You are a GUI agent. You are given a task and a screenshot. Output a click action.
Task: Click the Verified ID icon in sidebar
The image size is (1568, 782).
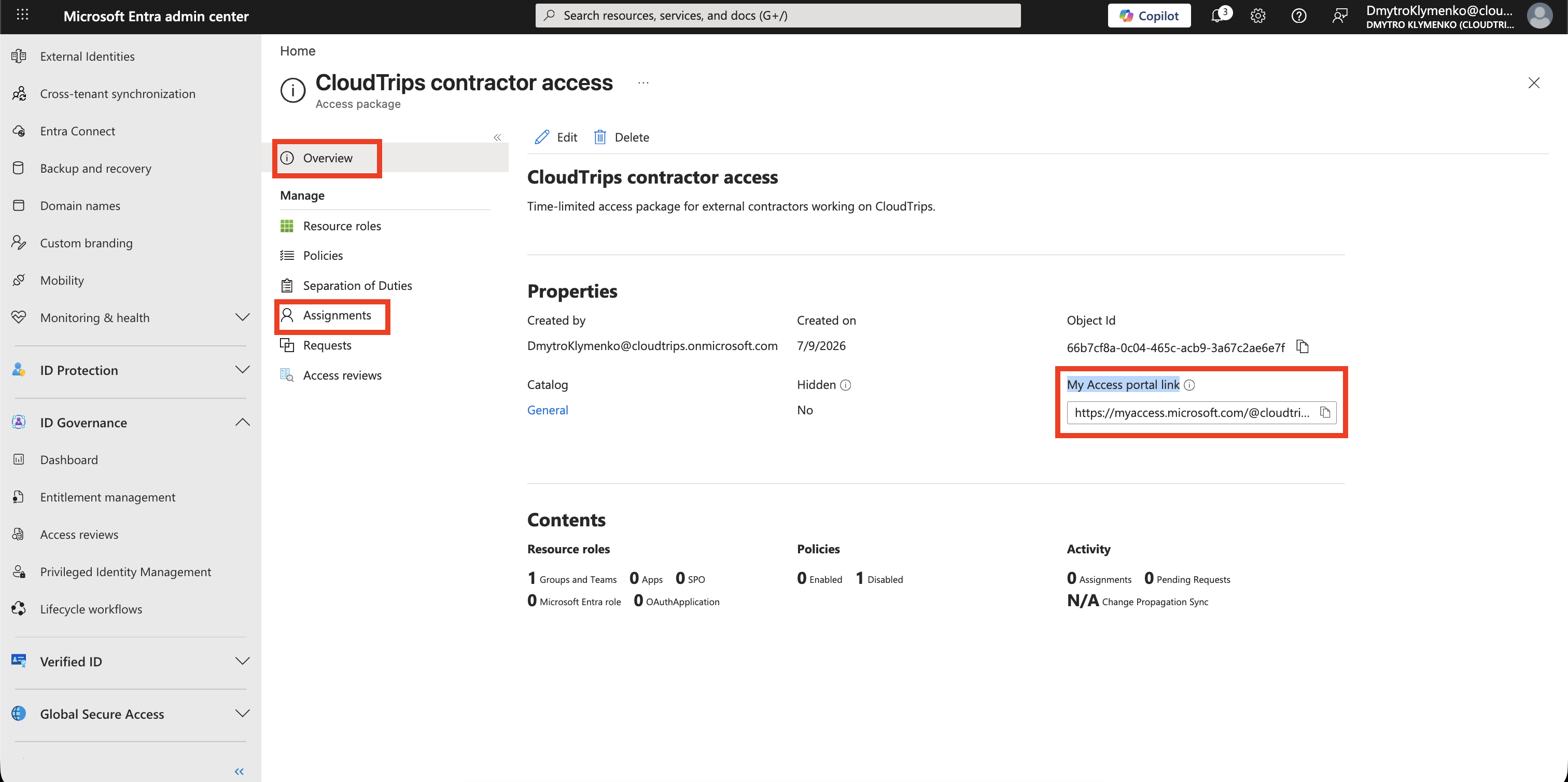coord(19,660)
